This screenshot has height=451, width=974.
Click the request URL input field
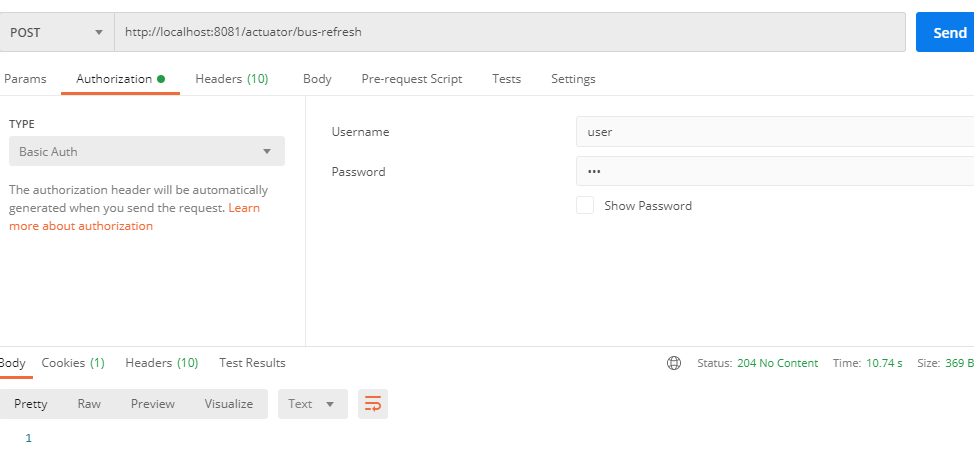pos(510,32)
